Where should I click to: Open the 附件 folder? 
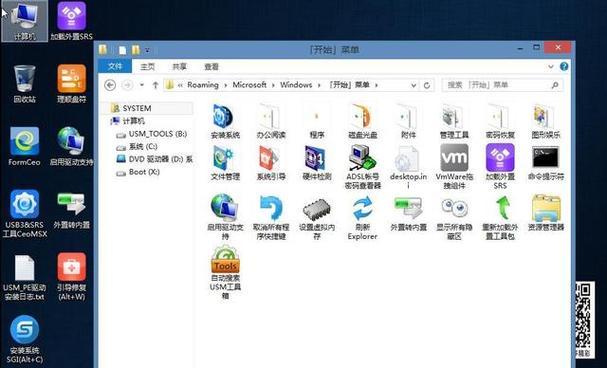click(408, 121)
